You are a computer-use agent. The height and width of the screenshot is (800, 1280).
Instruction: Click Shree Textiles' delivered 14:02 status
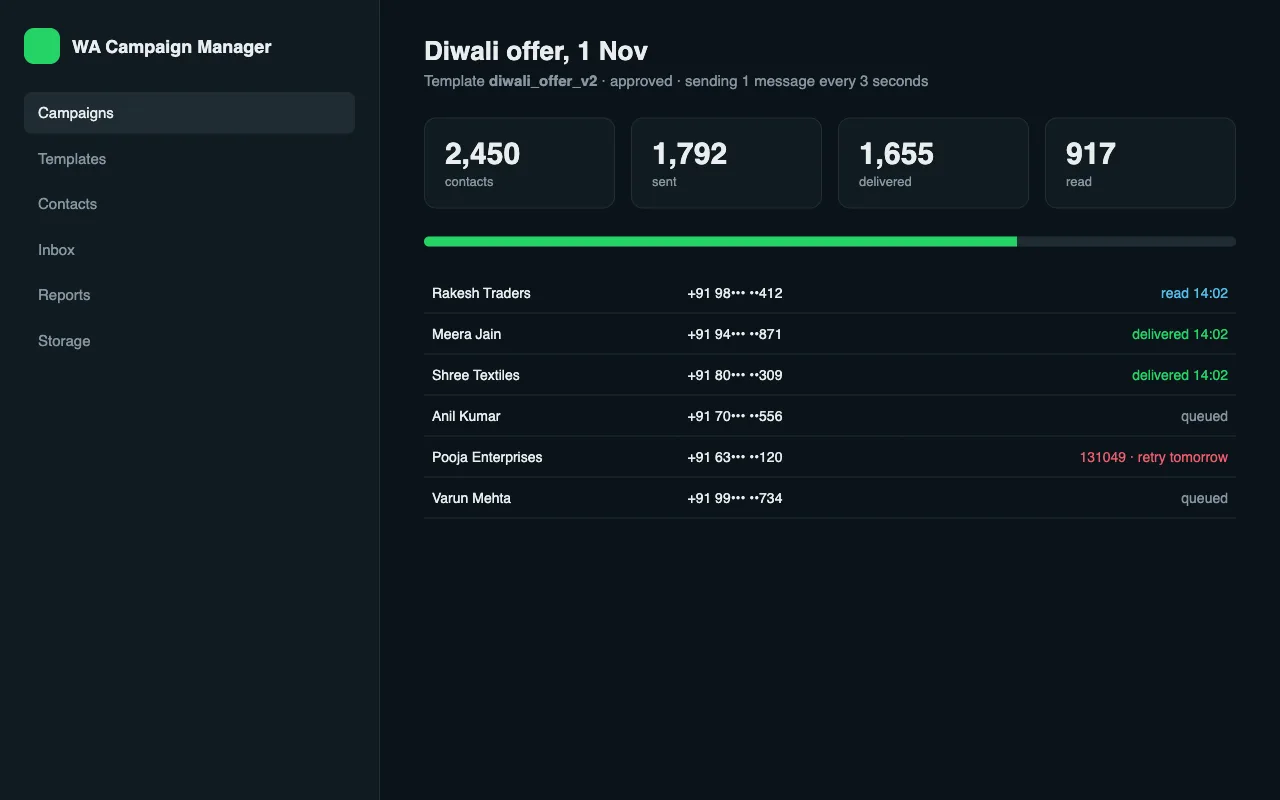pyautogui.click(x=1180, y=375)
